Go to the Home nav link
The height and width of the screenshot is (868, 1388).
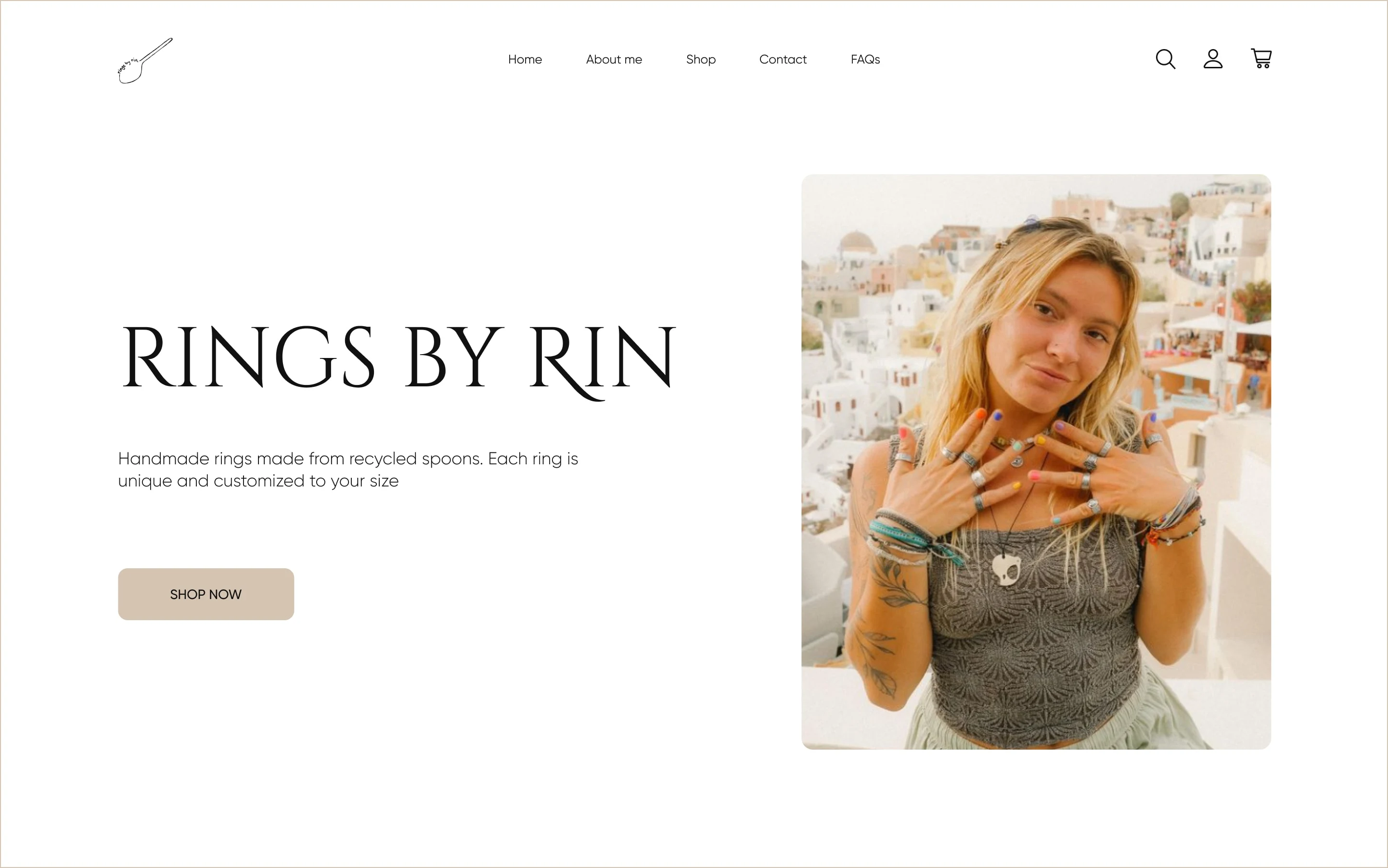coord(525,59)
